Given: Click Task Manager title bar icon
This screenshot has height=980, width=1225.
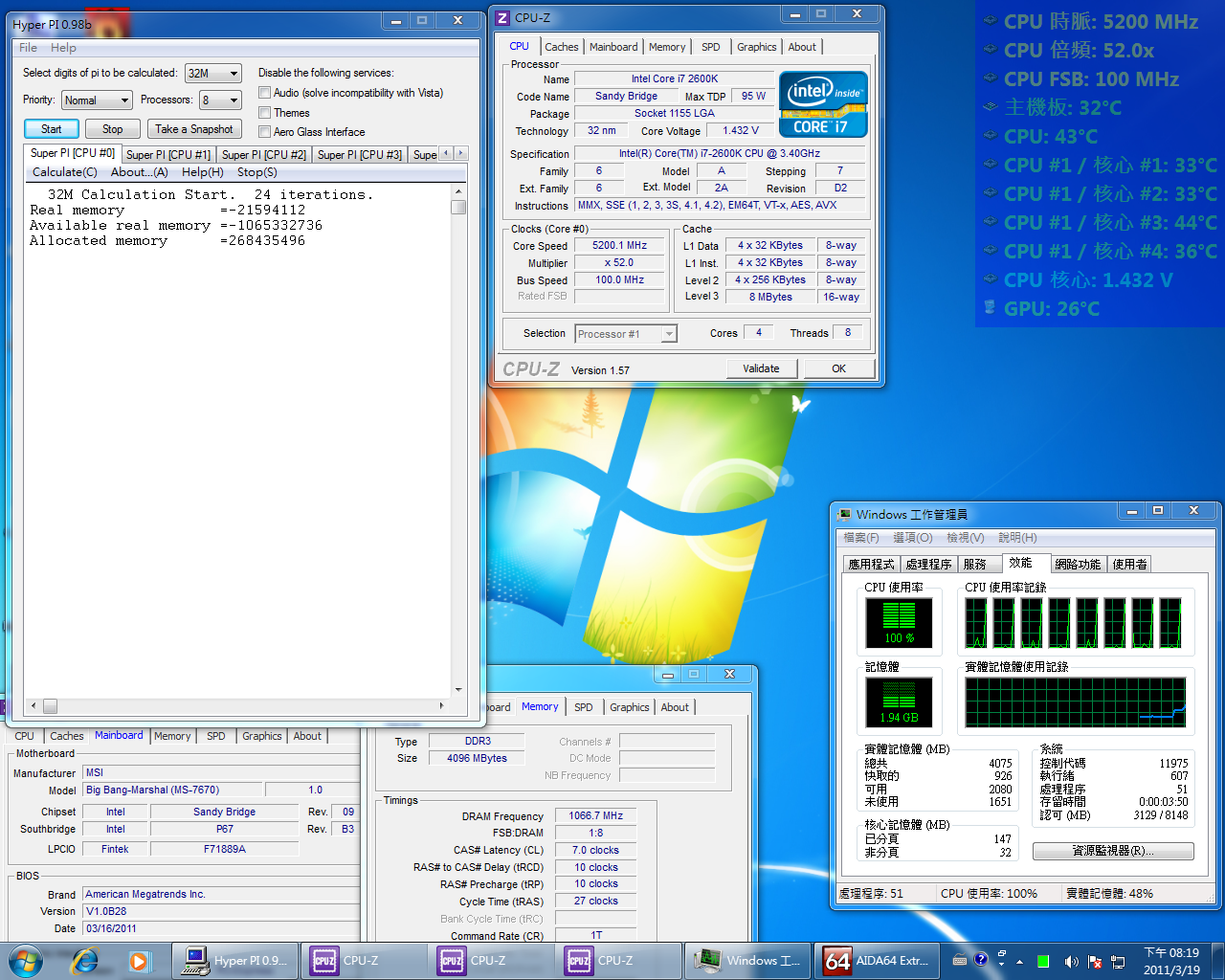Looking at the screenshot, I should point(844,514).
